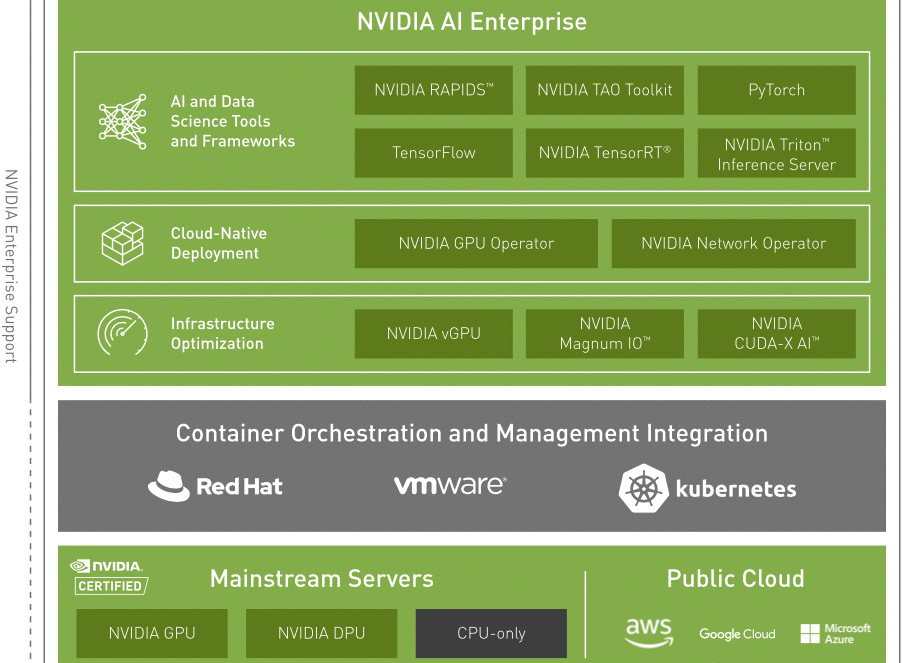
Task: Click the Kubernetes helm wheel logo
Action: pos(644,488)
